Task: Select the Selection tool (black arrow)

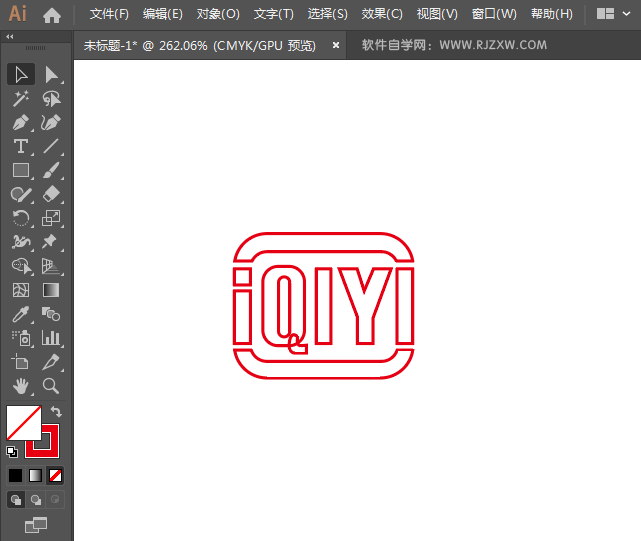Action: tap(21, 74)
